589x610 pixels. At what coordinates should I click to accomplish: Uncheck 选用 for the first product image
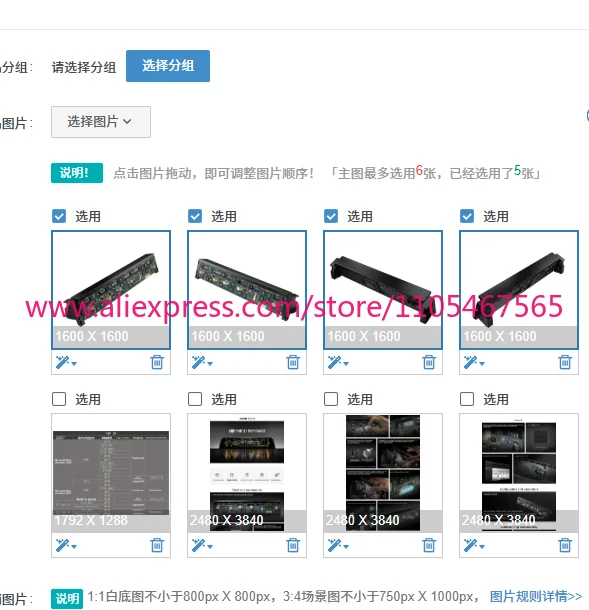pyautogui.click(x=59, y=216)
